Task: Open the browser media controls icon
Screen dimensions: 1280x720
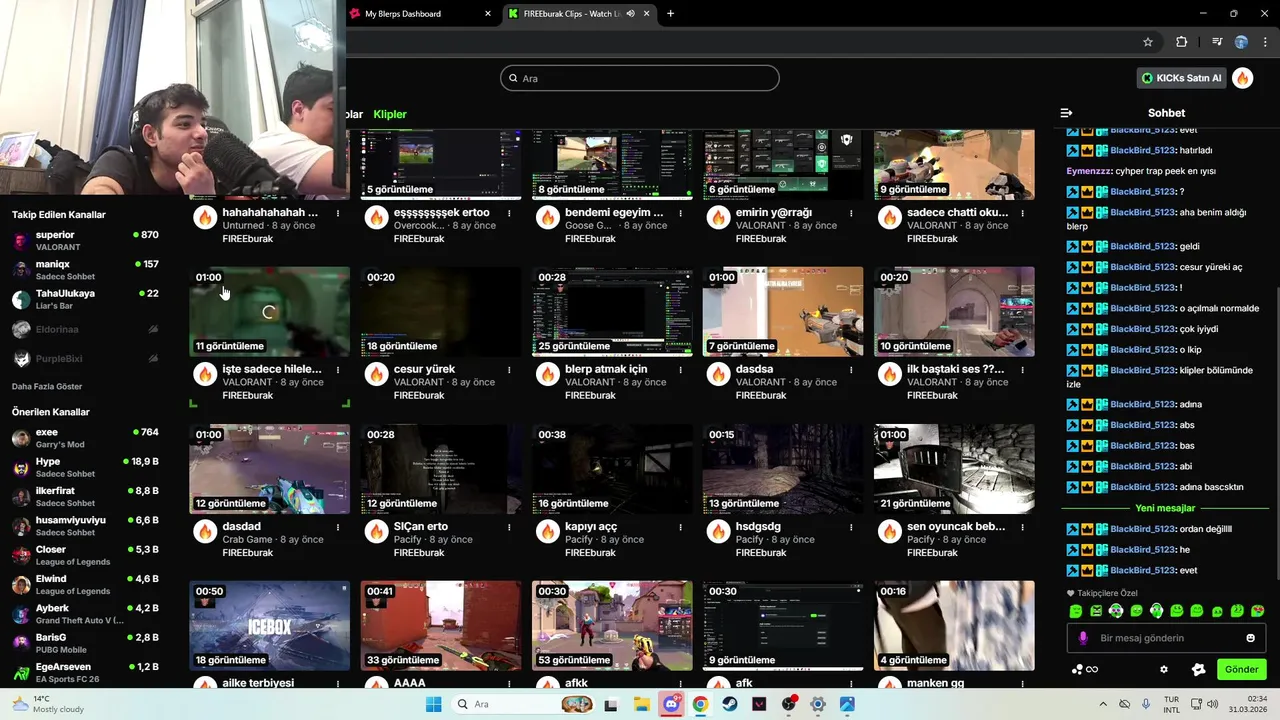Action: (1217, 42)
